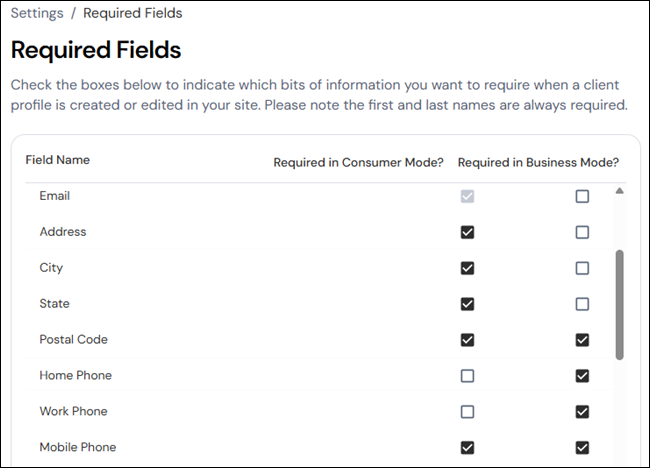This screenshot has height=468, width=650.
Task: Select the Work Phone field name
Action: tap(73, 411)
